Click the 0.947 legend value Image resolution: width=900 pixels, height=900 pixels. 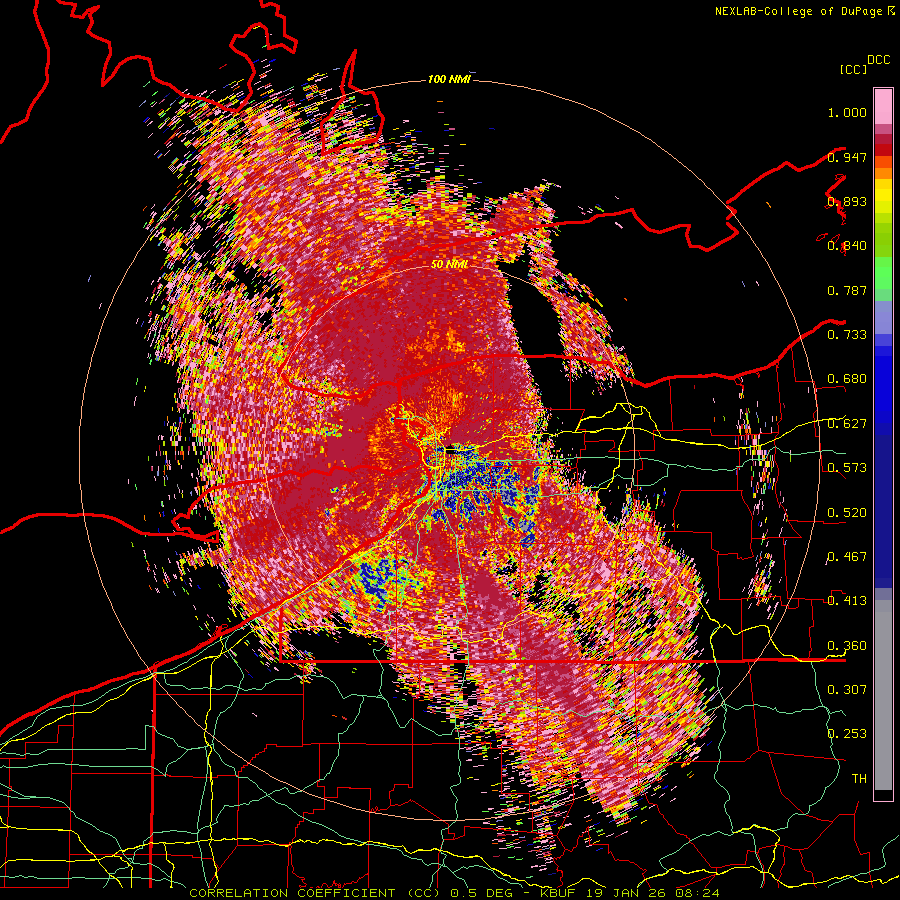tap(847, 157)
